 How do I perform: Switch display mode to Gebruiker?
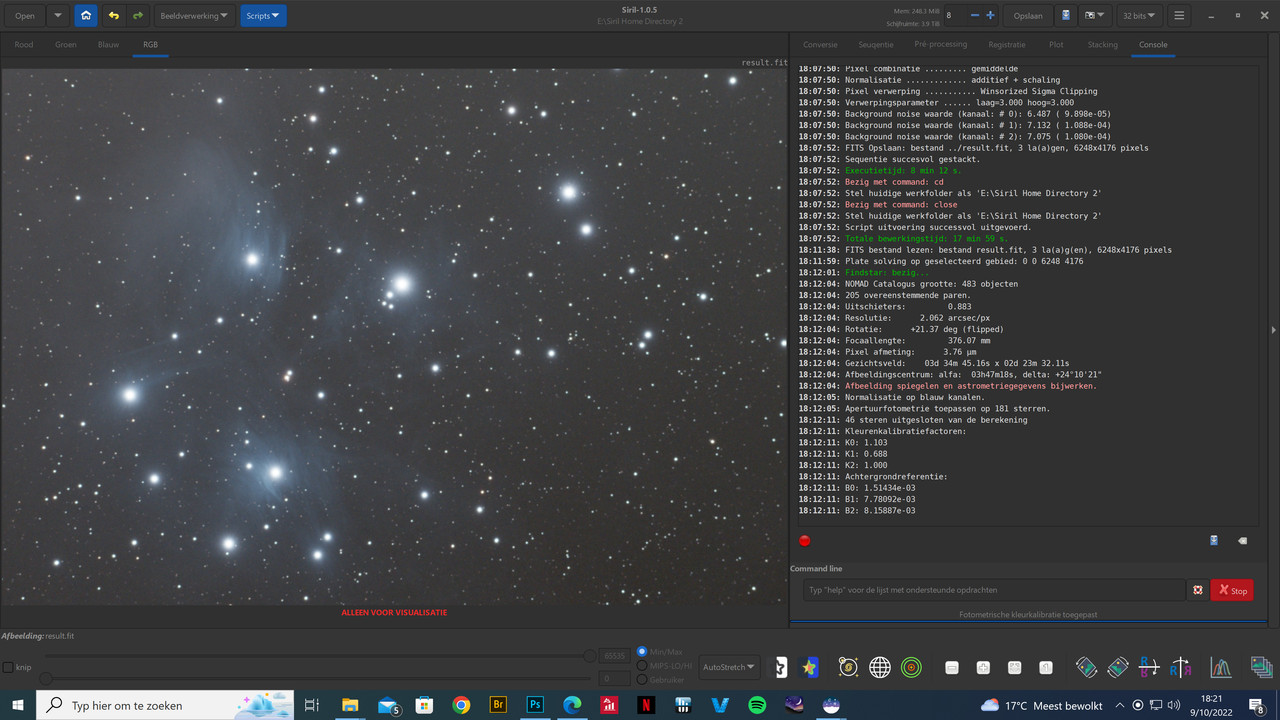640,679
